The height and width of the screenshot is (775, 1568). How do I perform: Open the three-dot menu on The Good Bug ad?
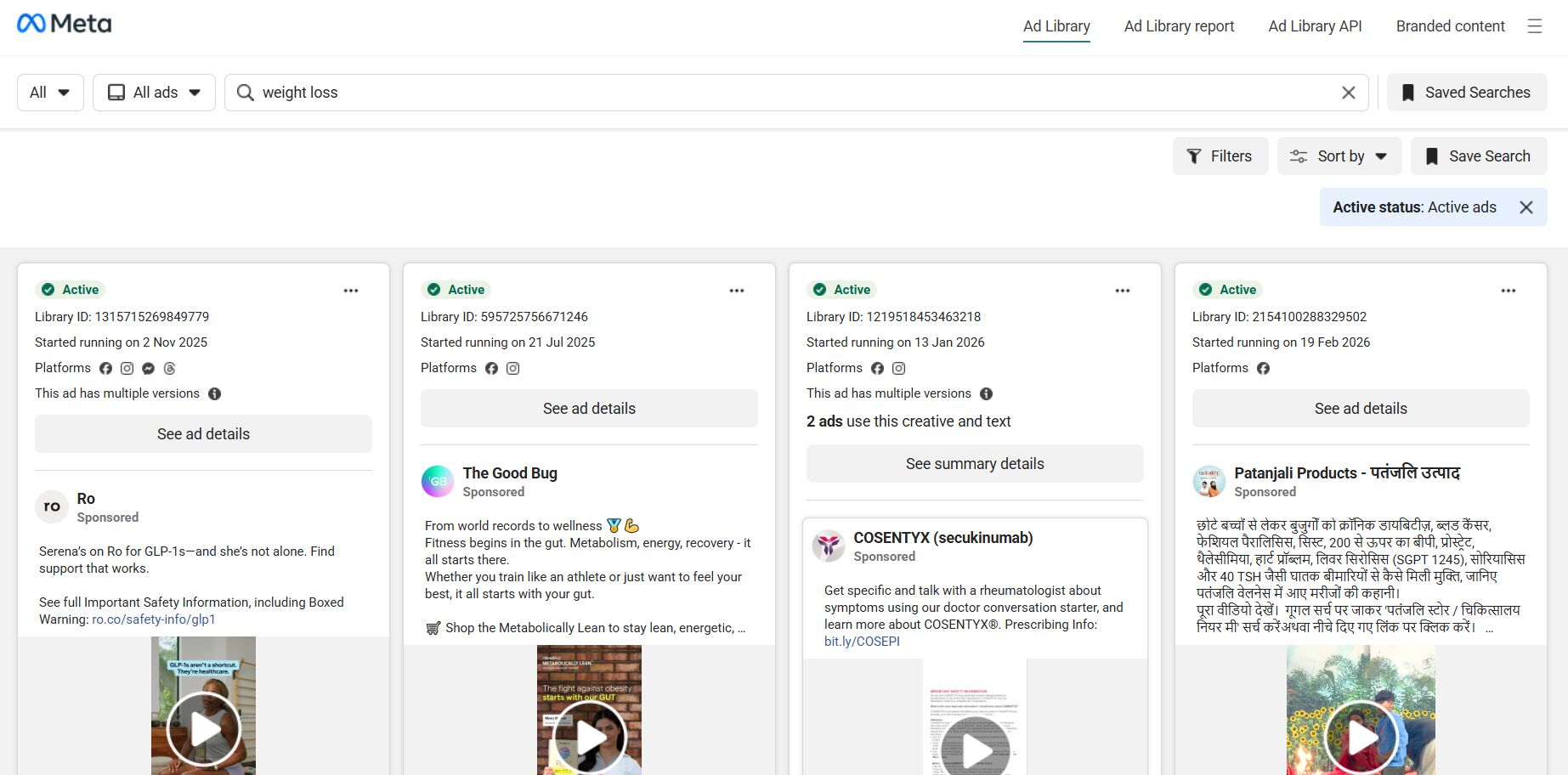[737, 291]
